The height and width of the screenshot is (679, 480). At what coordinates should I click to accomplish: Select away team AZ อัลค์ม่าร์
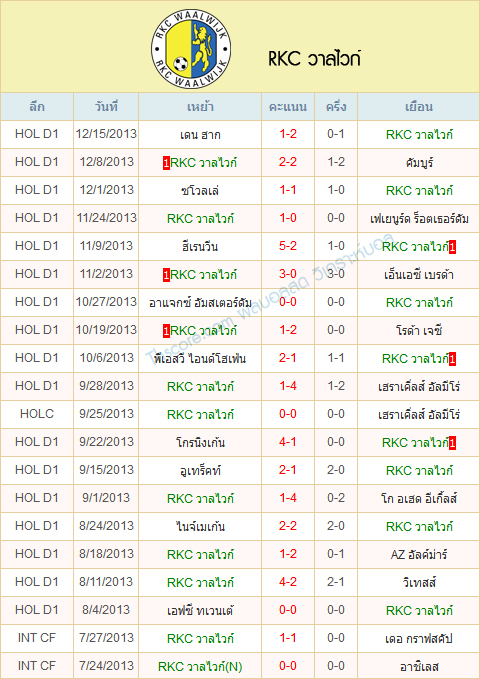coord(419,555)
